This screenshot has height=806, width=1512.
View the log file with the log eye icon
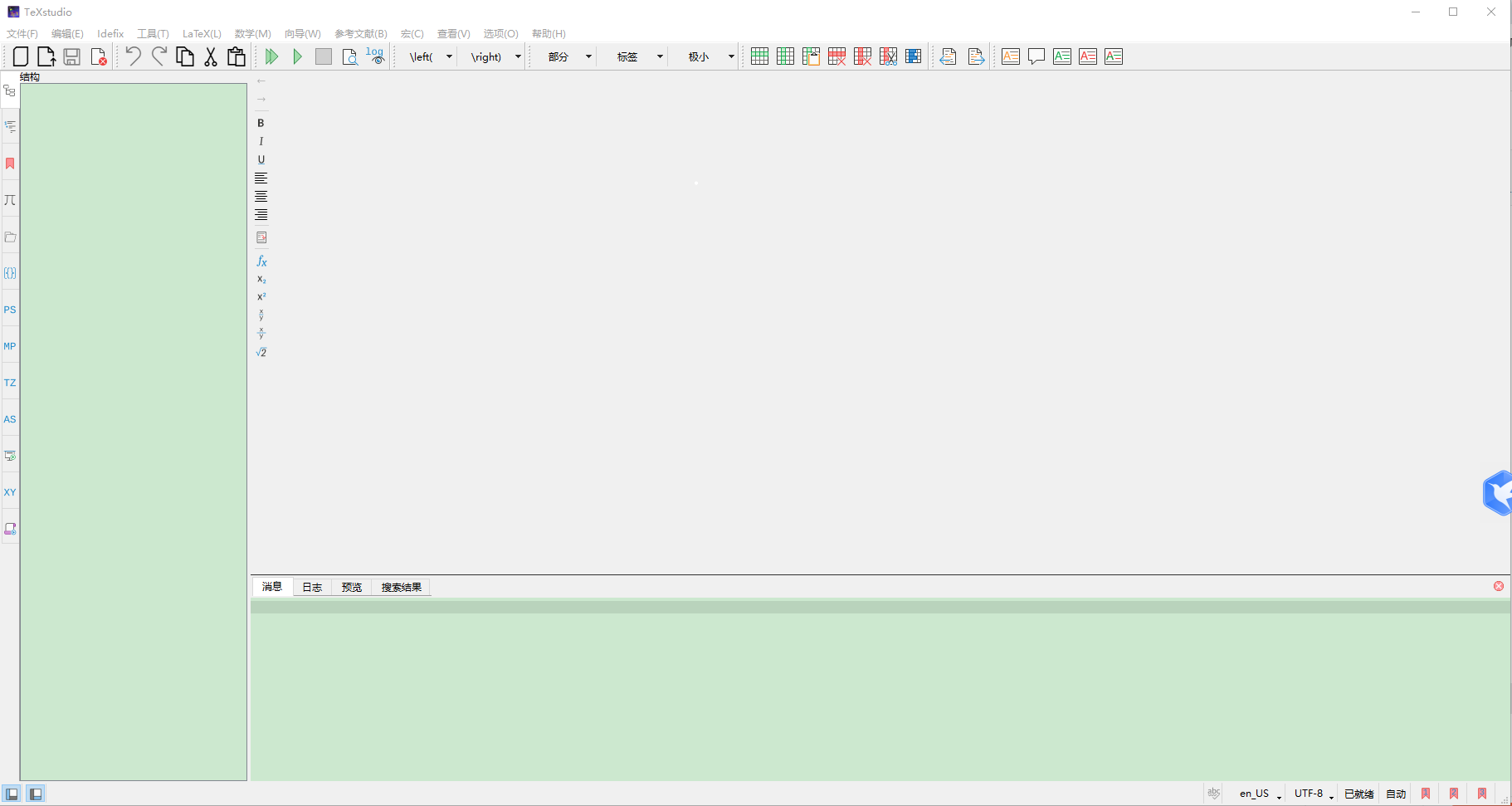[x=375, y=56]
